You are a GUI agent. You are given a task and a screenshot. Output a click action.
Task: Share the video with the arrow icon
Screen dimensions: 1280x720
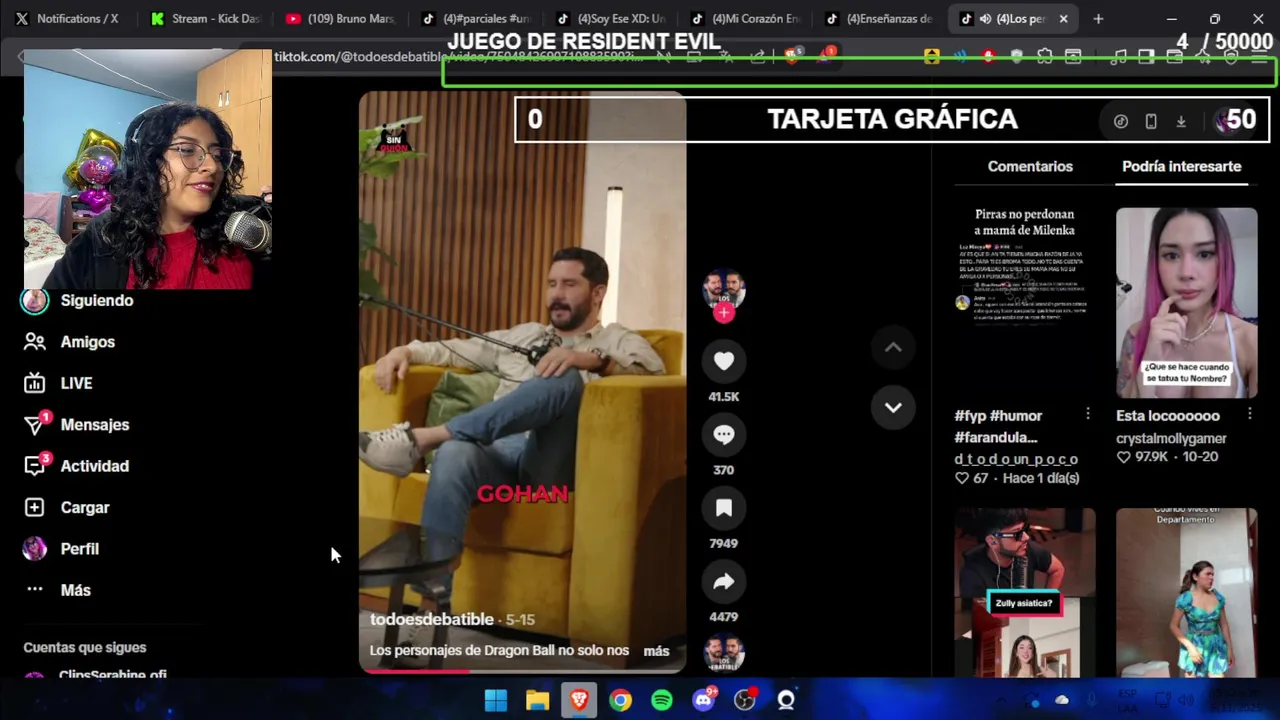[x=724, y=582]
